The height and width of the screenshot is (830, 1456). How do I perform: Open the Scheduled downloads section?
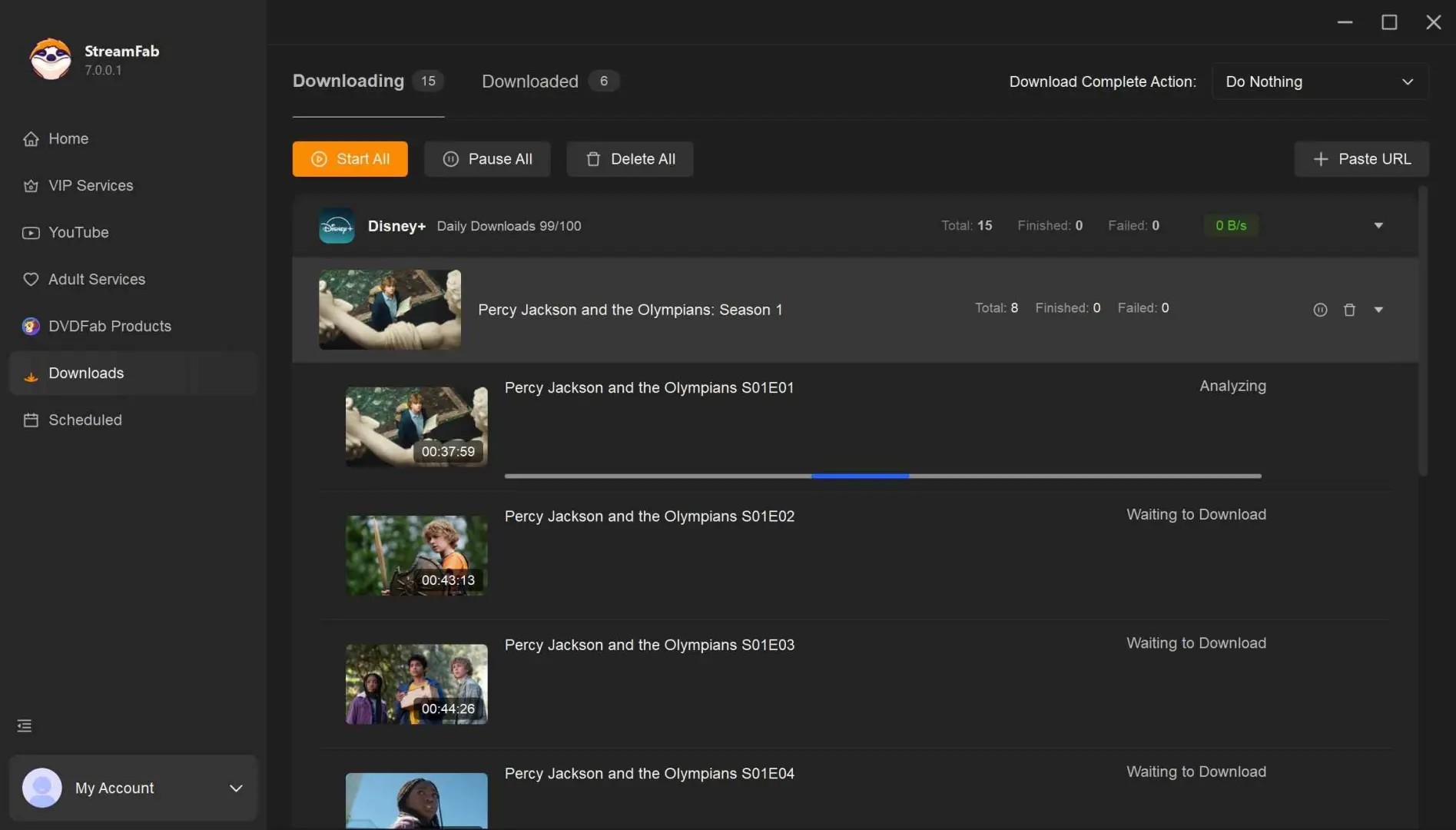(x=85, y=420)
